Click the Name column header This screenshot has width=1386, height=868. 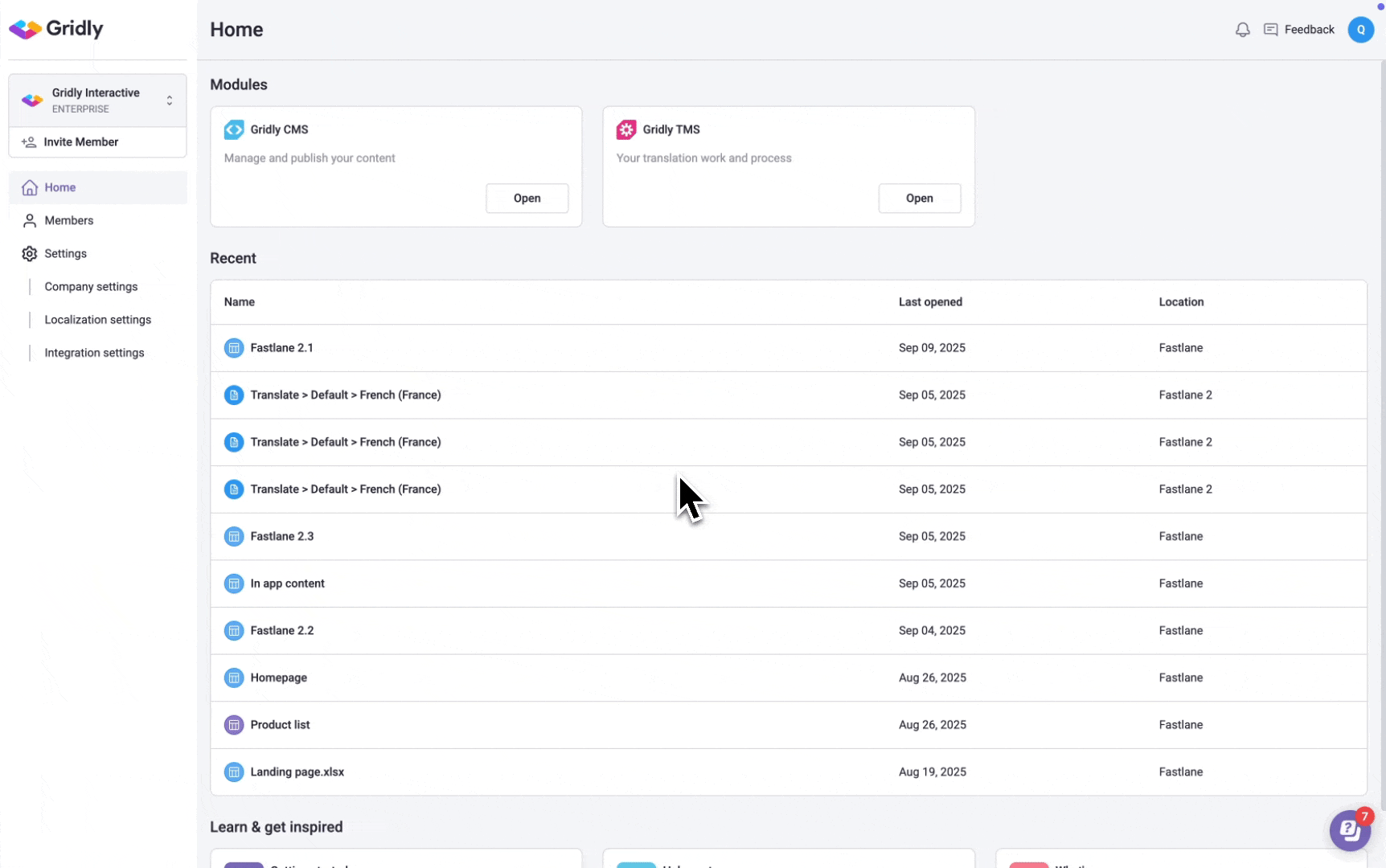click(240, 302)
